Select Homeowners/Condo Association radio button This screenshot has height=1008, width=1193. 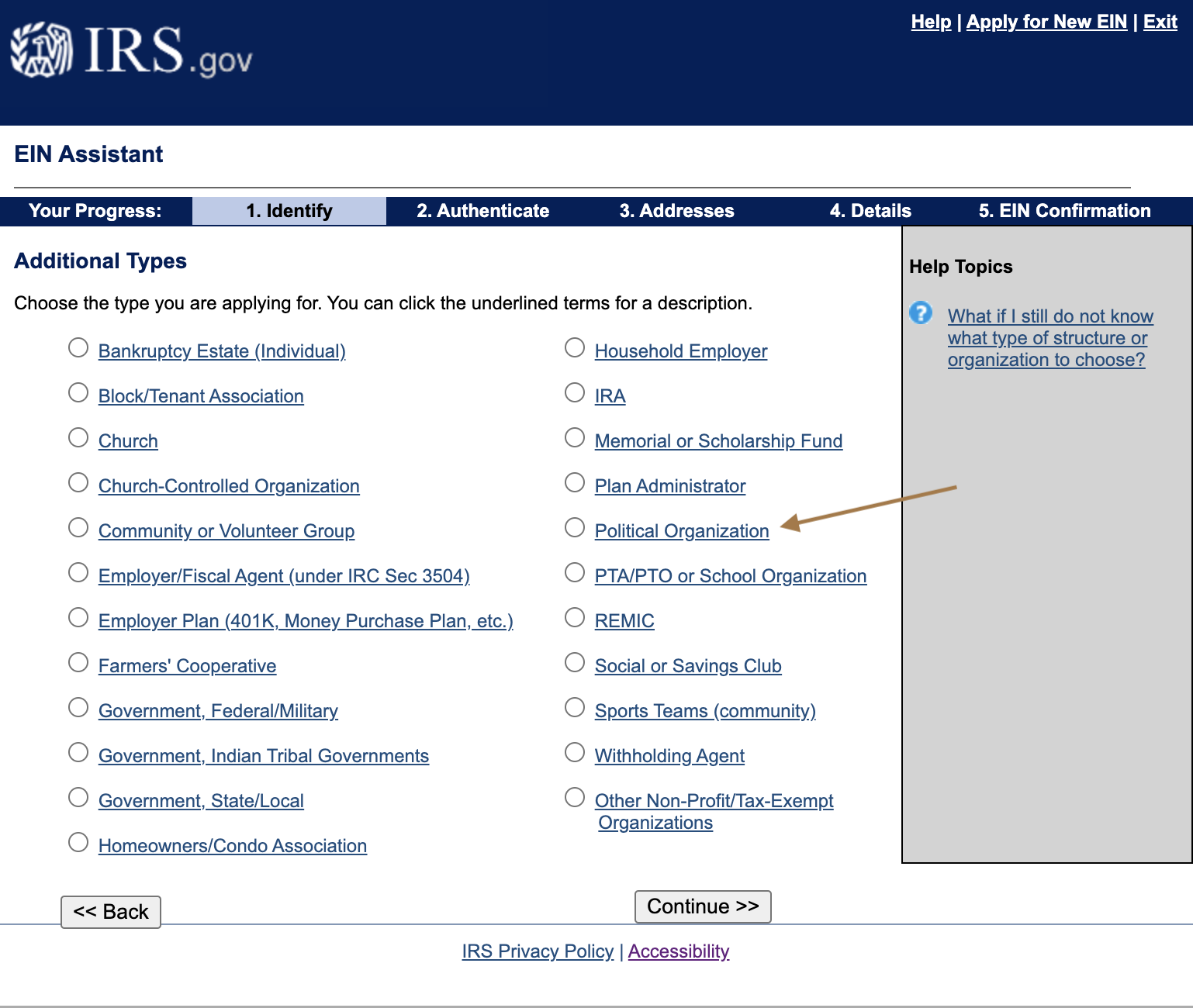pyautogui.click(x=78, y=843)
